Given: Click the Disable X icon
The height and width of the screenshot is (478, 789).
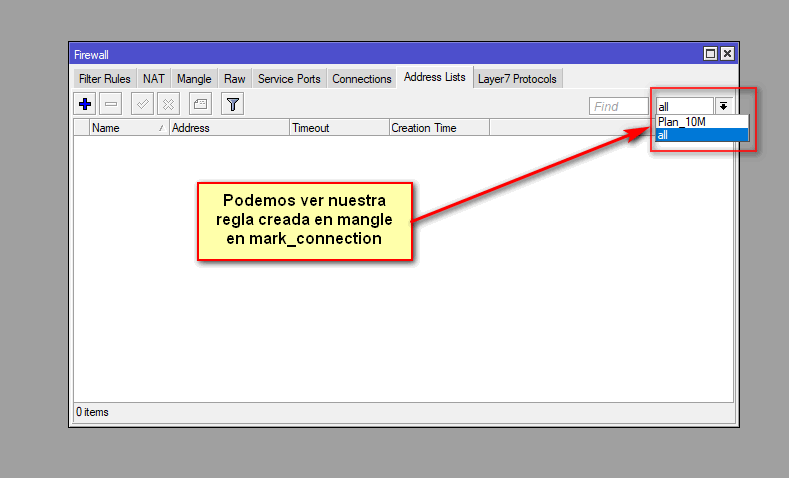Looking at the screenshot, I should [x=169, y=104].
